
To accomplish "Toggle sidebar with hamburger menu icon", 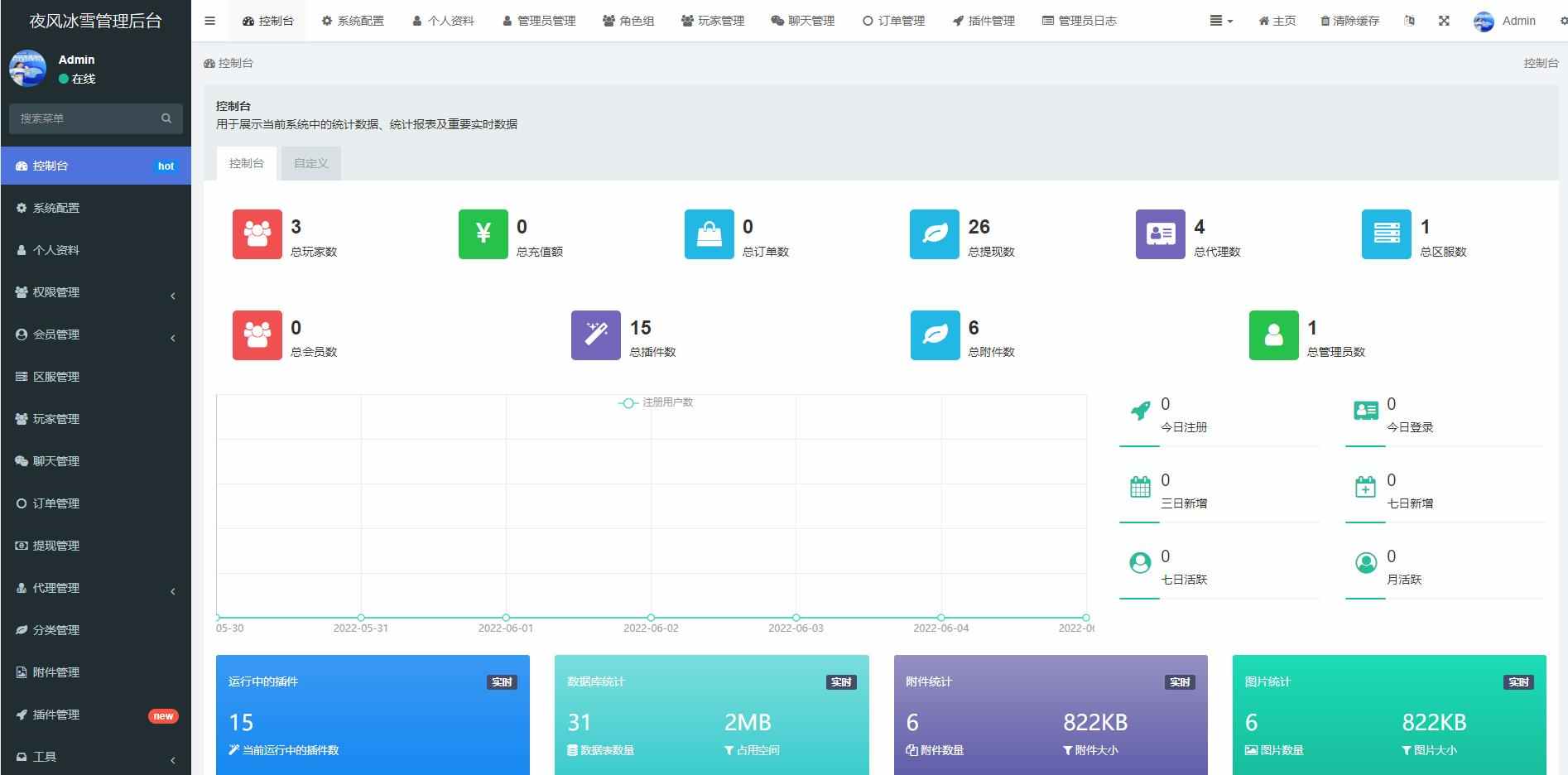I will pos(210,21).
